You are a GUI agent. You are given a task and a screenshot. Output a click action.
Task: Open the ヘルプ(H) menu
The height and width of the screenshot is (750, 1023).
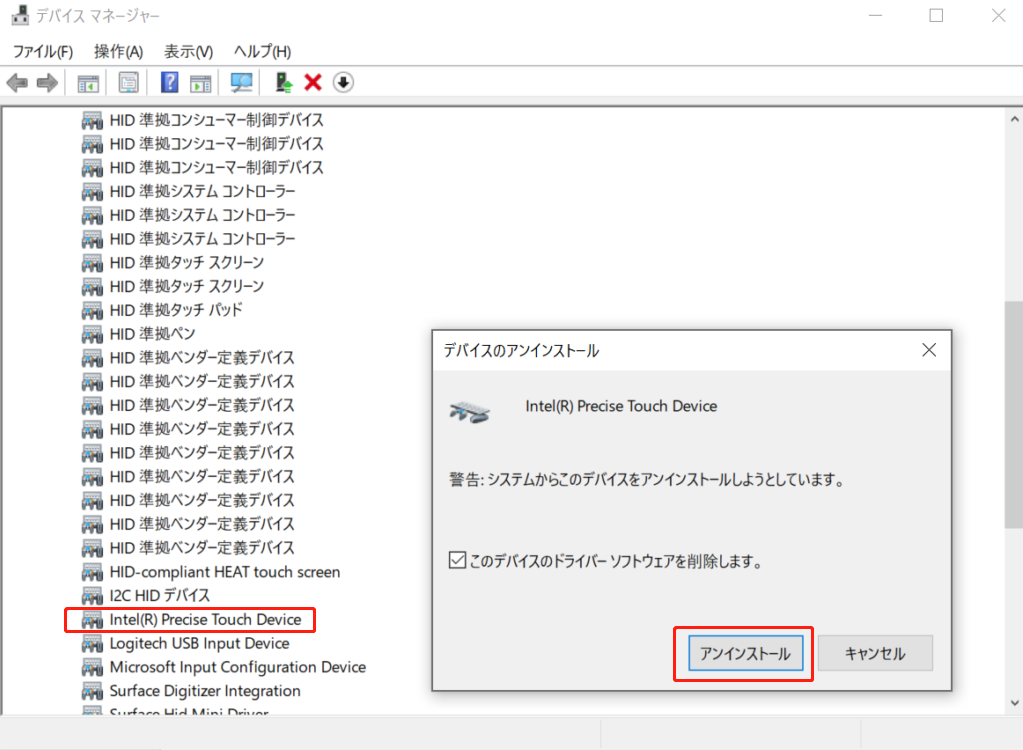click(x=262, y=52)
